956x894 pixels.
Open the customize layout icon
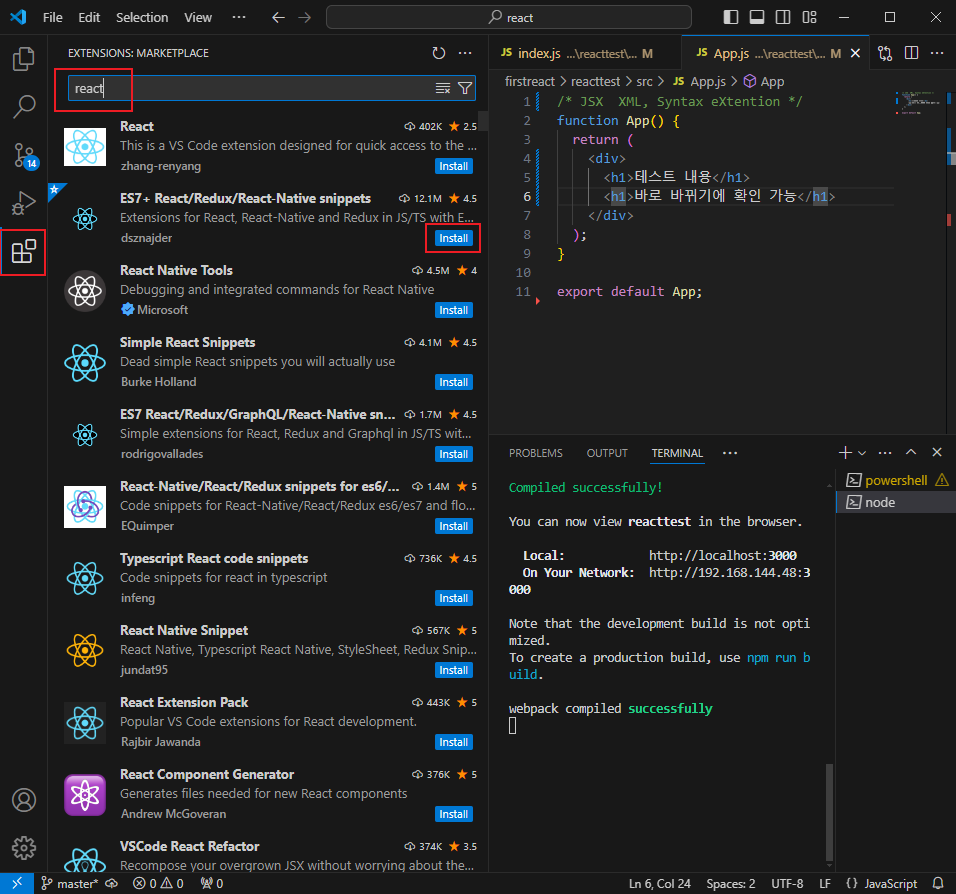pyautogui.click(x=809, y=17)
